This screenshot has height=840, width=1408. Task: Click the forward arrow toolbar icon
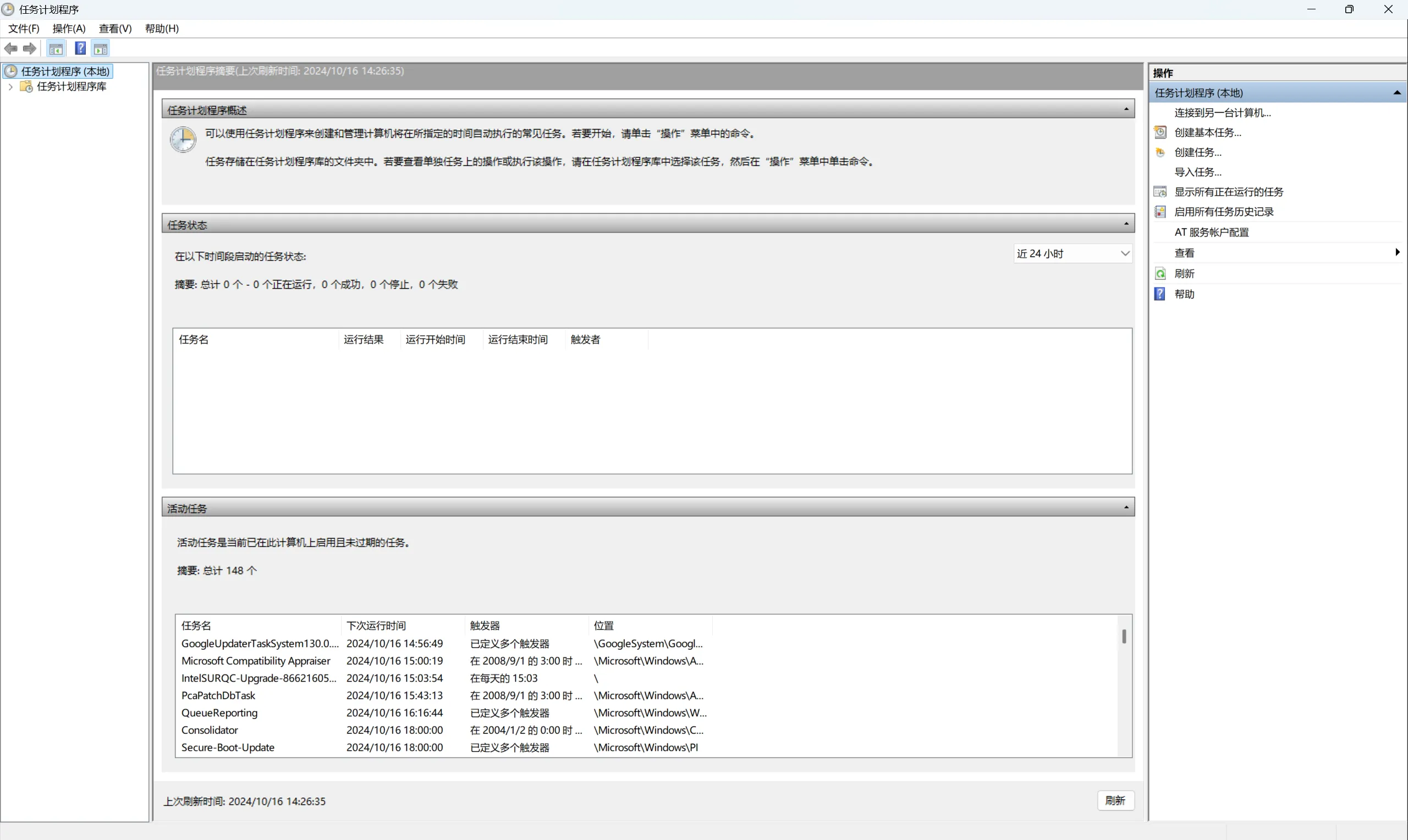pyautogui.click(x=30, y=49)
